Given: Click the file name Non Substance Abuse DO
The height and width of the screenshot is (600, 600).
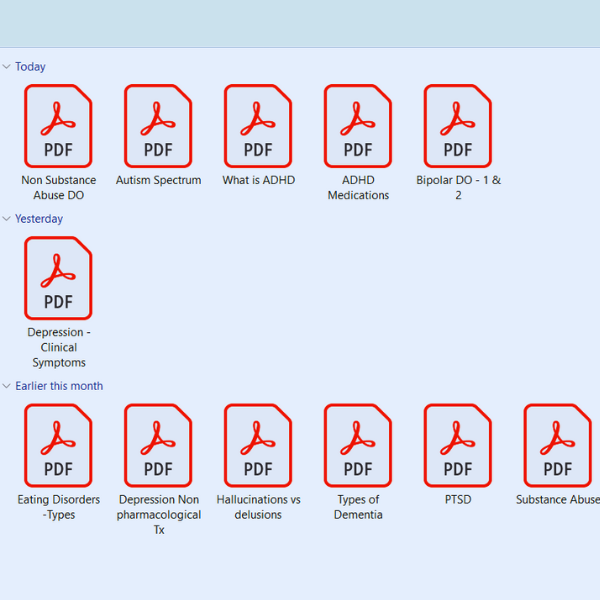Looking at the screenshot, I should click(x=59, y=188).
